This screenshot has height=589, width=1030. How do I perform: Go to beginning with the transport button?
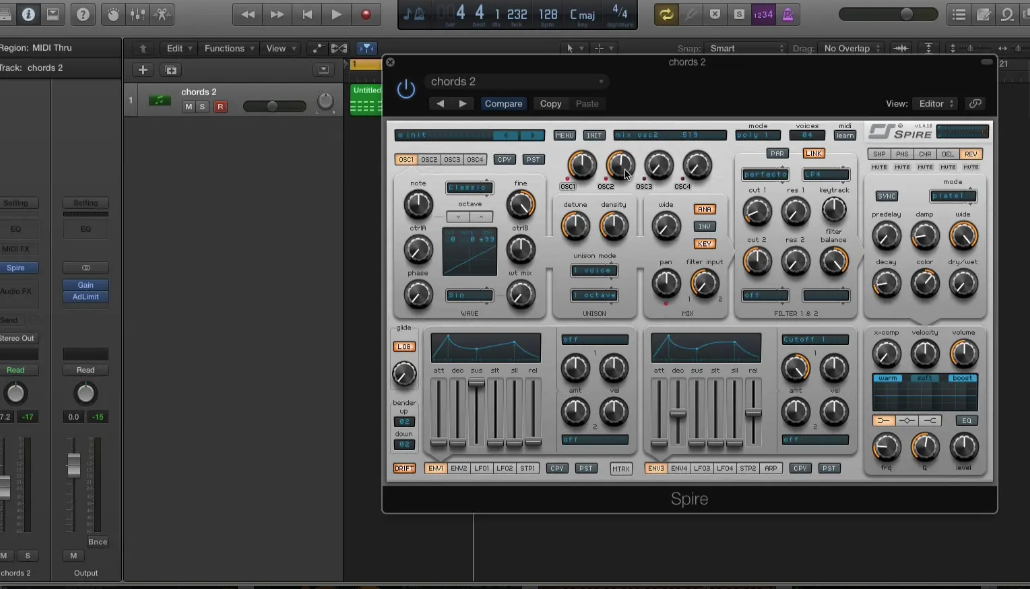[x=307, y=14]
